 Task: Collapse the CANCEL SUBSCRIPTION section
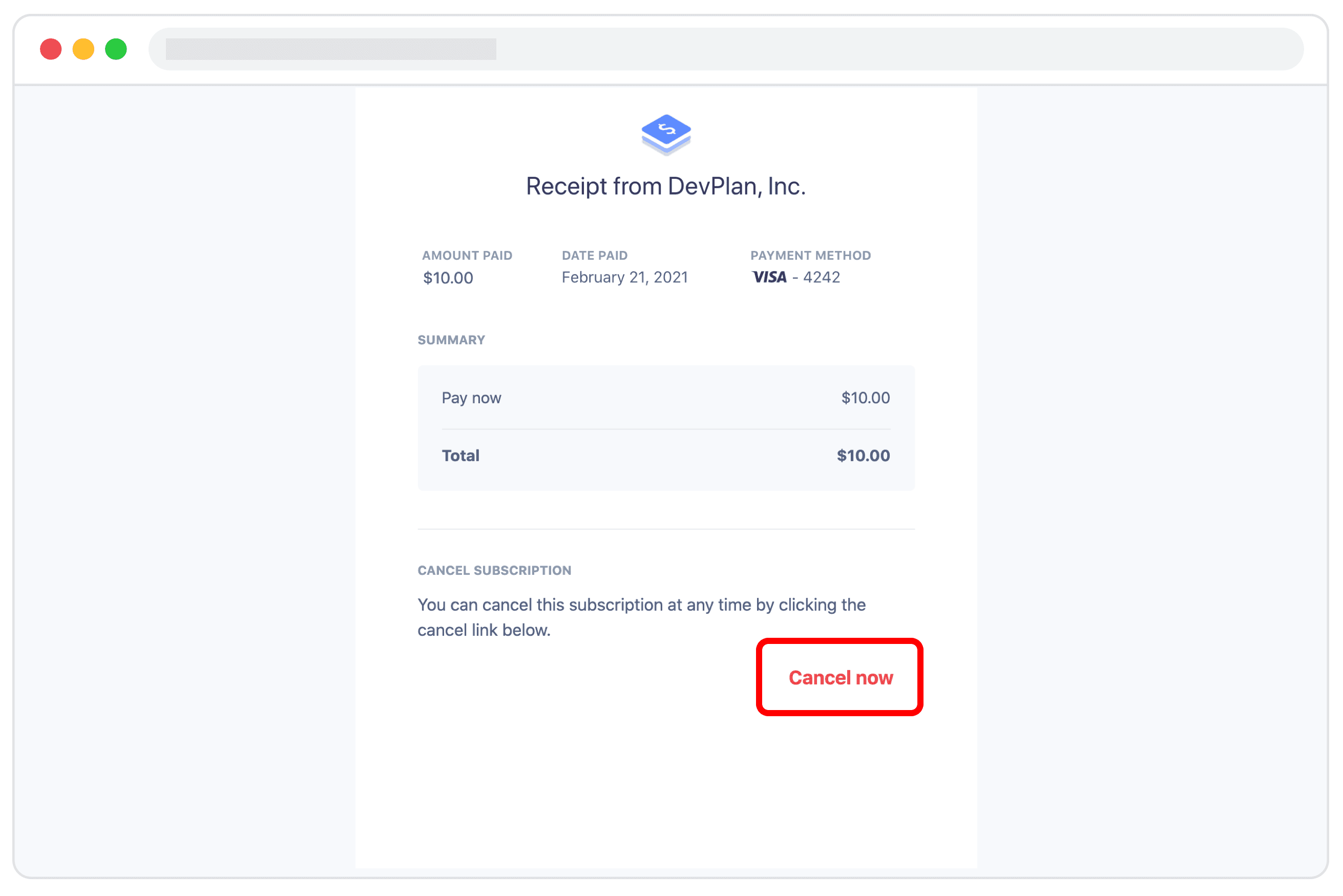pos(494,570)
